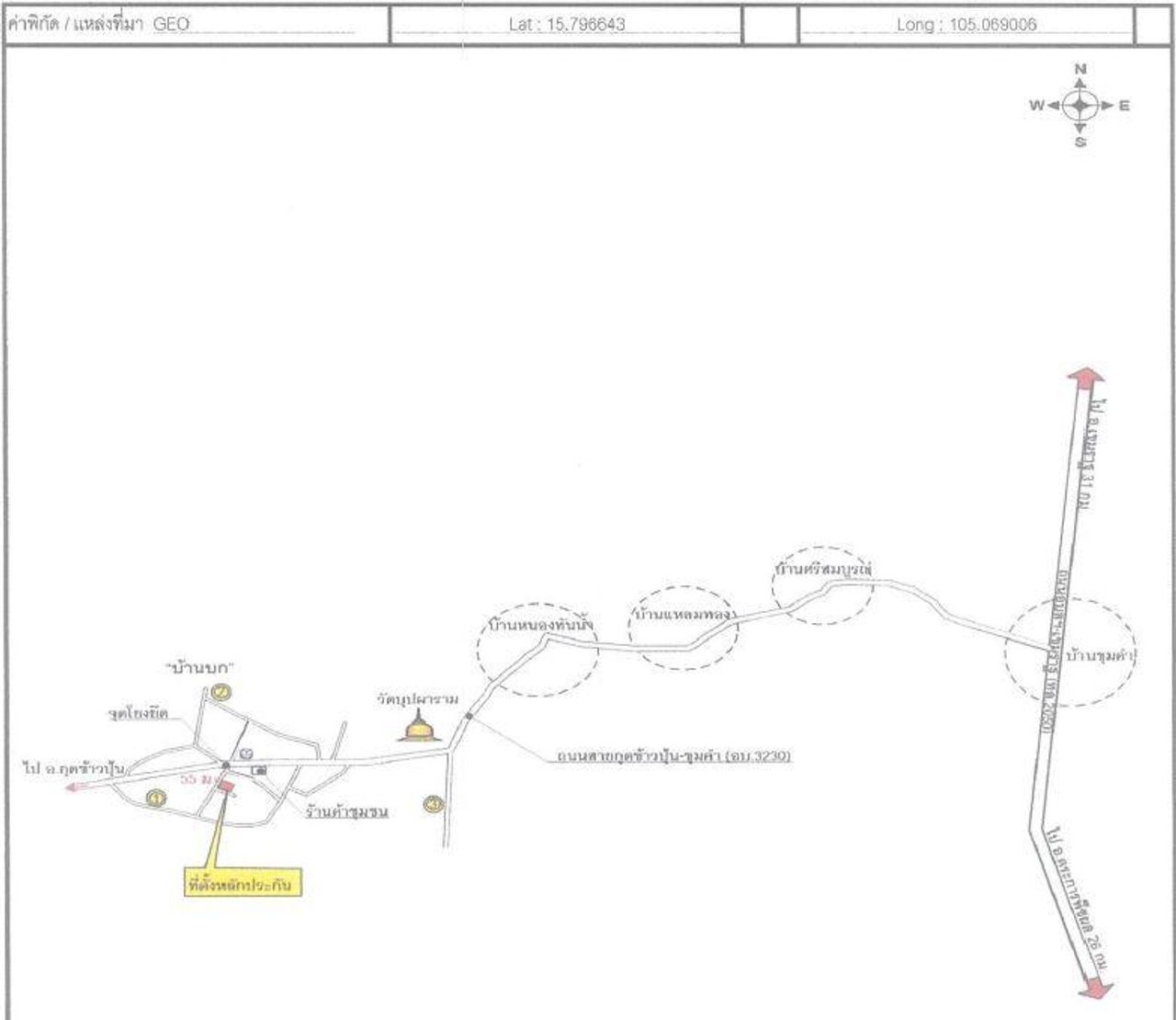
Task: Click the ร้านค้าชุมชน underlined label
Action: (x=346, y=811)
